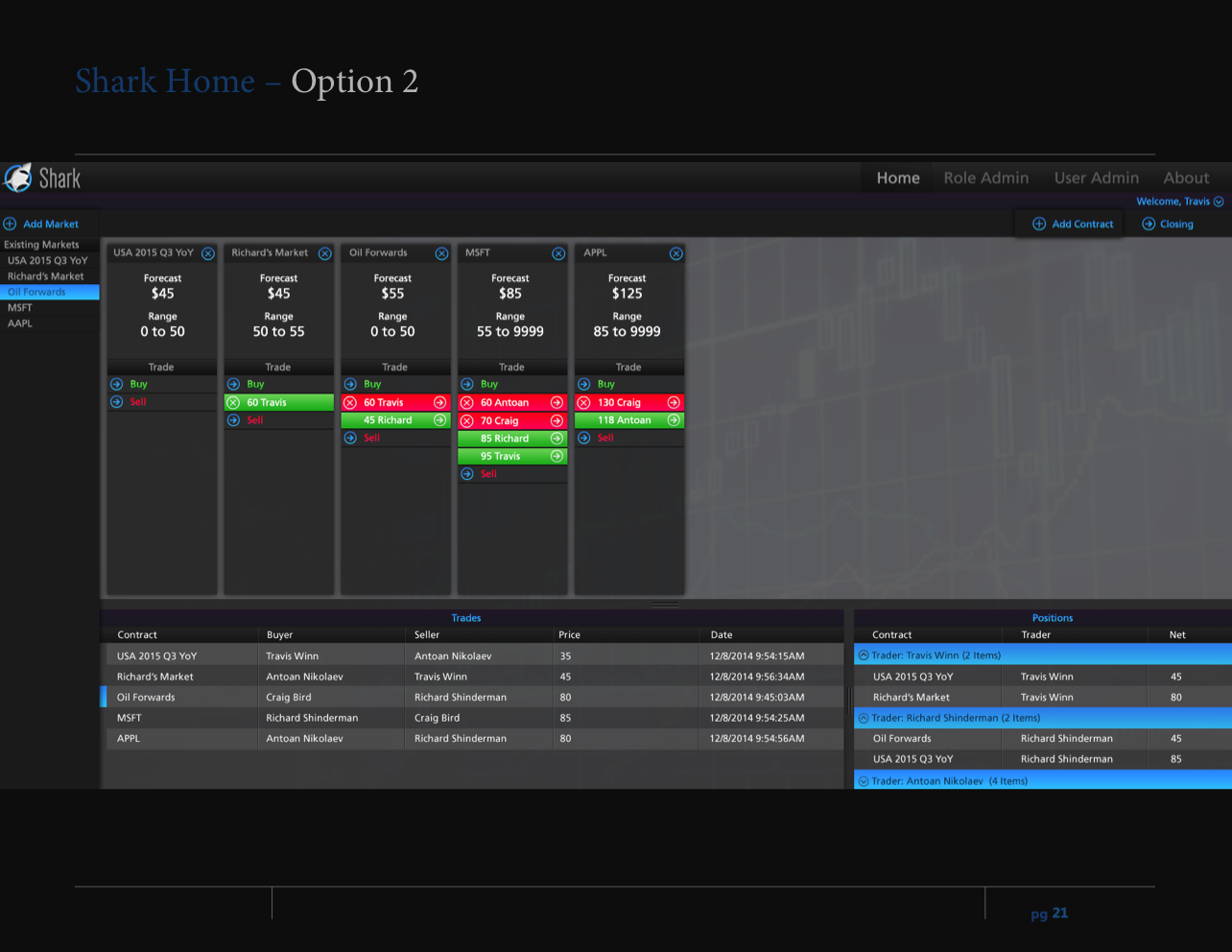Image resolution: width=1232 pixels, height=952 pixels.
Task: Open the Role Admin tab
Action: (985, 178)
